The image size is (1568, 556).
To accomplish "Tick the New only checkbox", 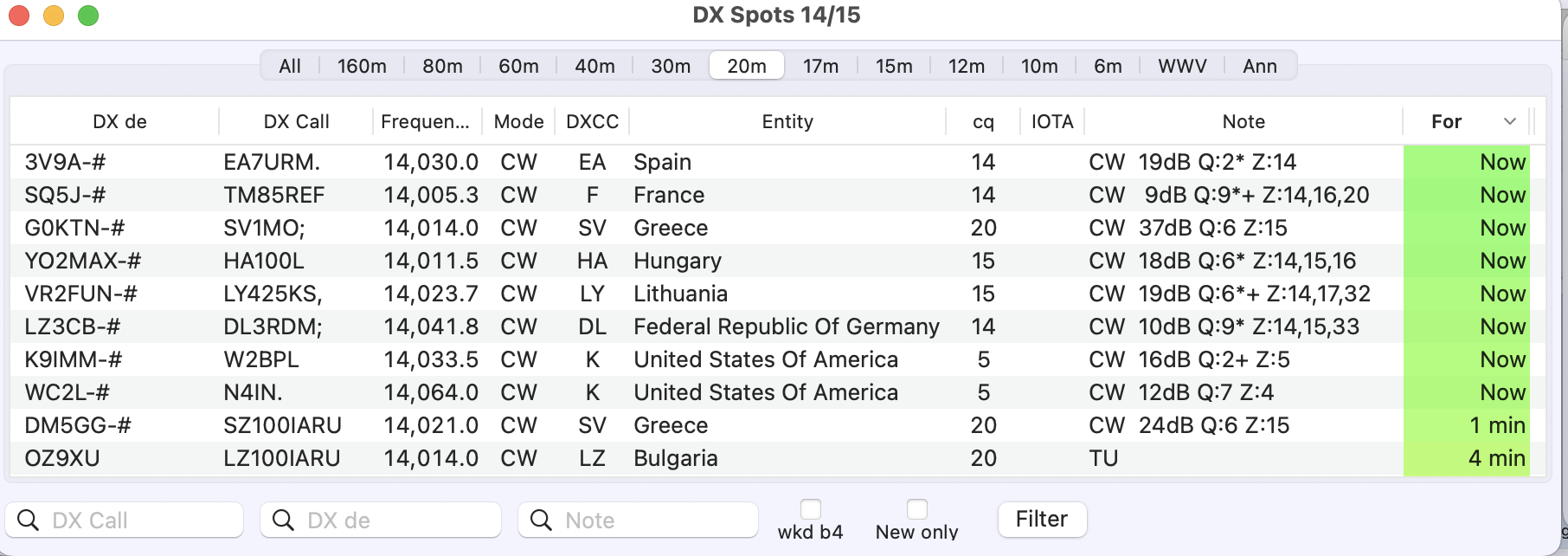I will point(917,509).
